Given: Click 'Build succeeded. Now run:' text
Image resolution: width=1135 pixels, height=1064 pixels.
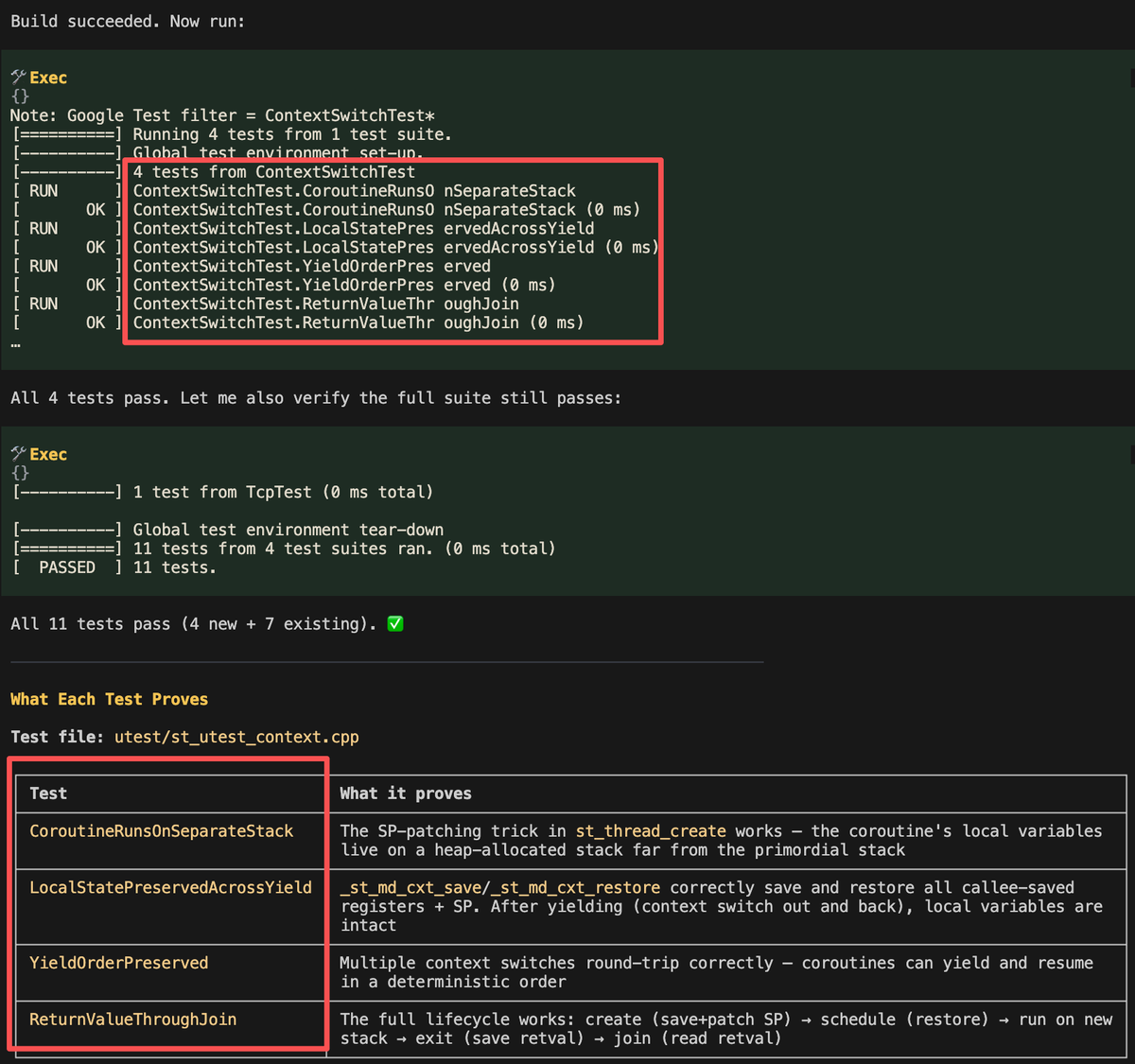Looking at the screenshot, I should [128, 21].
